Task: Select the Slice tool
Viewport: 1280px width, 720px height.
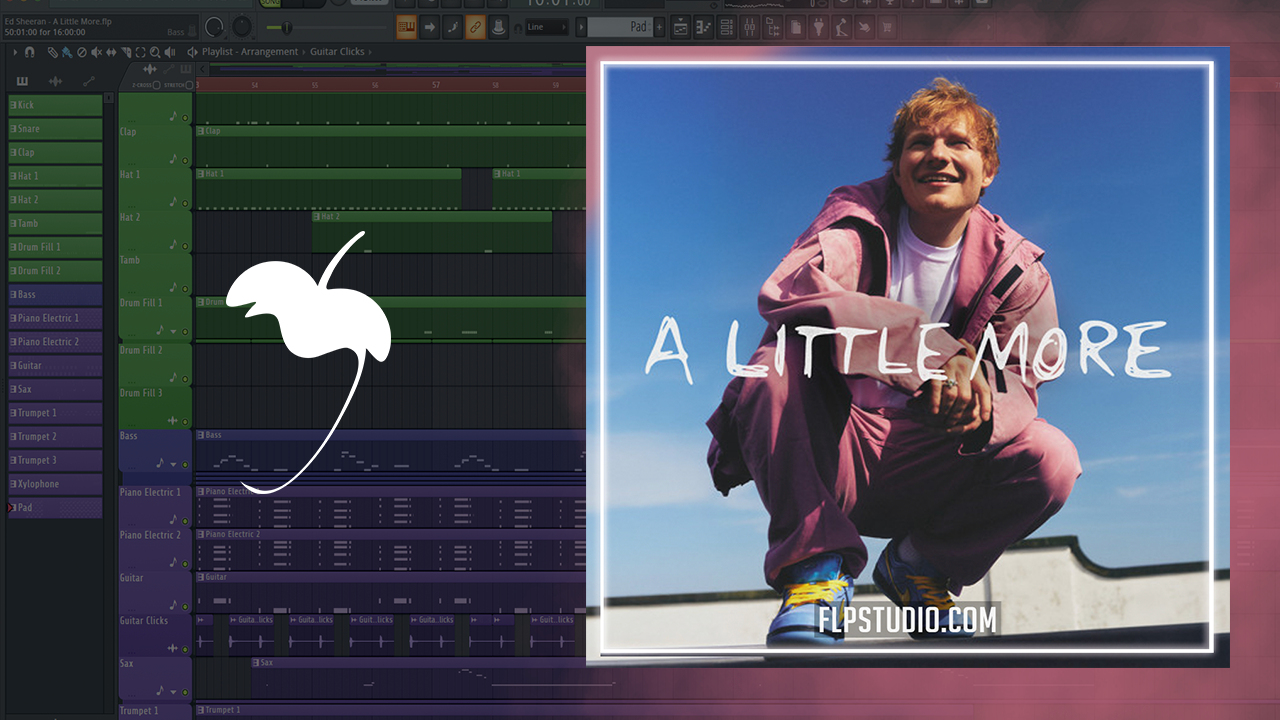Action: pyautogui.click(x=126, y=52)
